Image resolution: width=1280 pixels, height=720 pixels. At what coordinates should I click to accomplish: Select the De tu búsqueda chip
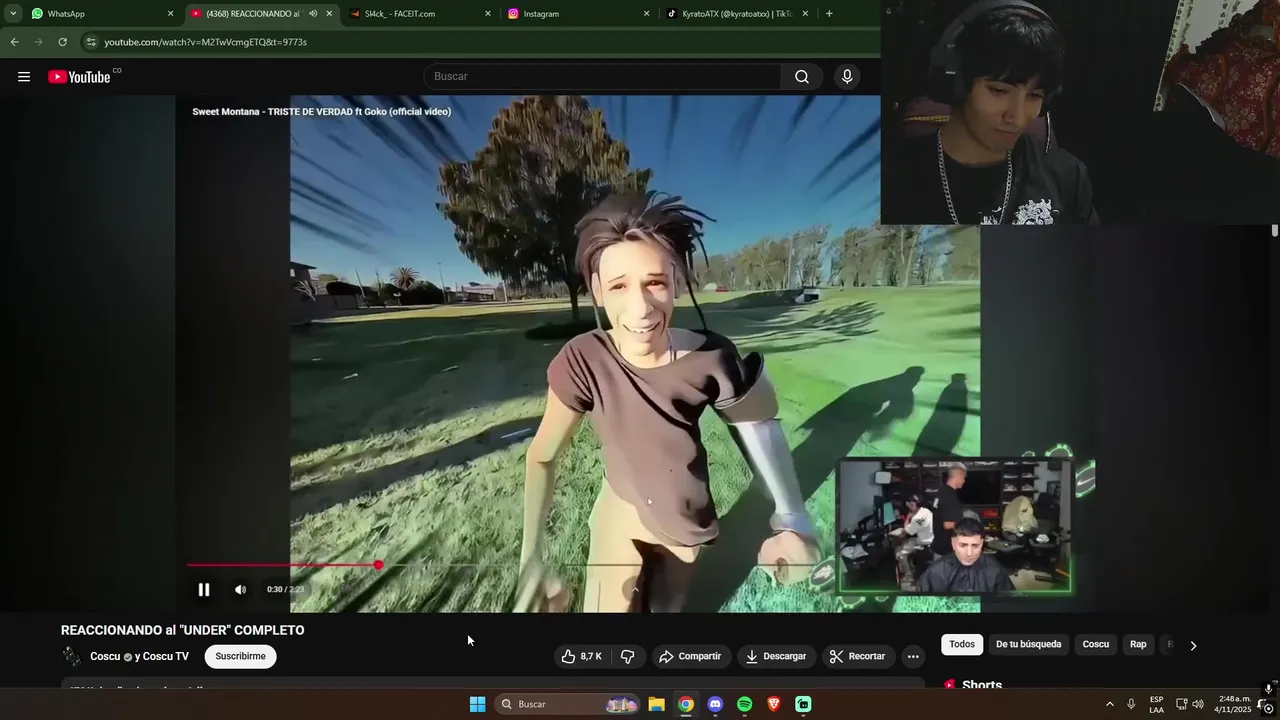(1028, 644)
